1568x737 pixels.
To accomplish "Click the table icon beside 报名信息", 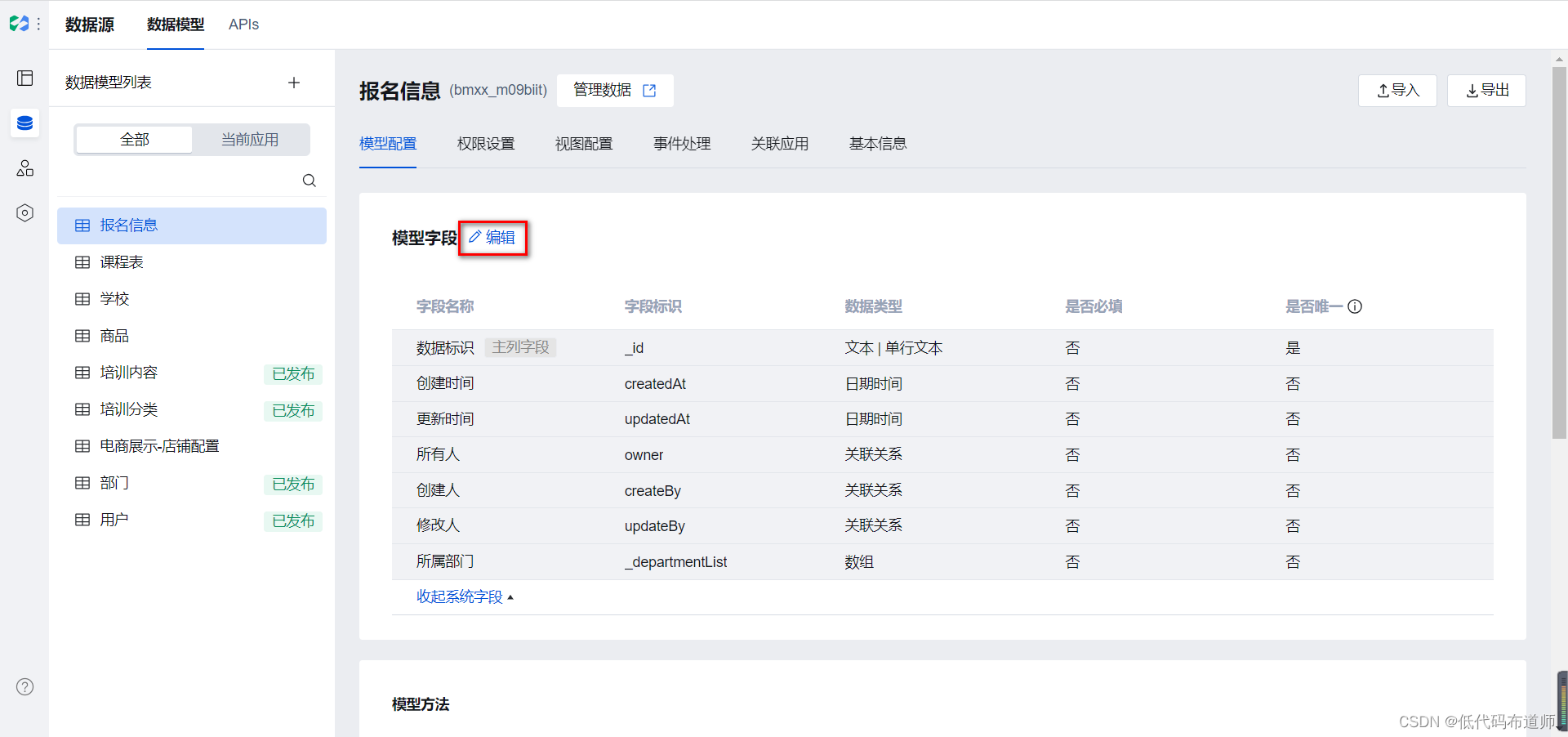I will coord(82,226).
